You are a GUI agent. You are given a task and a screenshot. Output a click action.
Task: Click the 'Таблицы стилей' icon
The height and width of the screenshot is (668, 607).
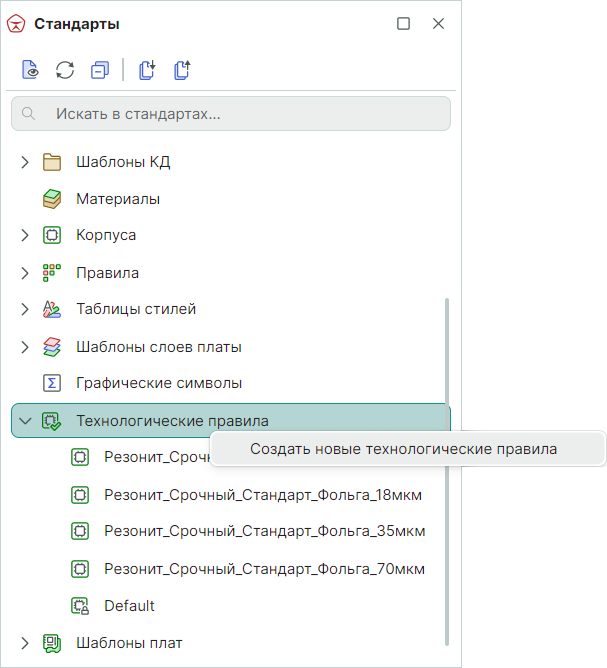tap(52, 310)
